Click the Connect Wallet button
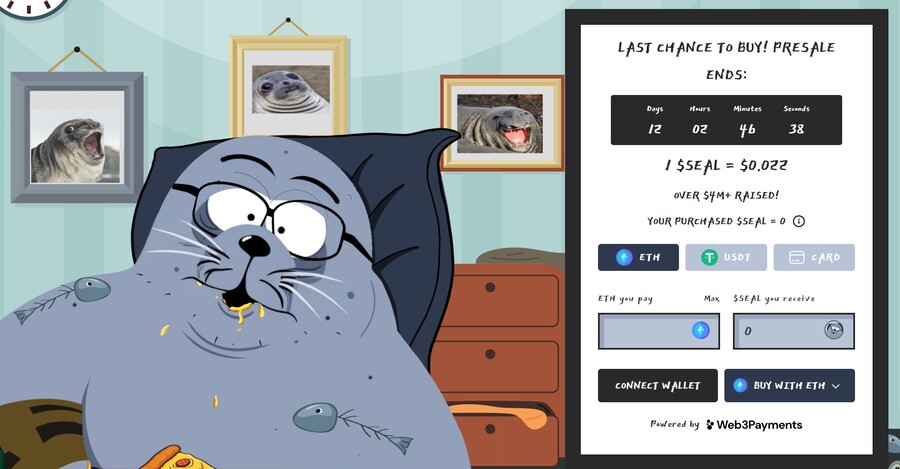This screenshot has width=900, height=469. (x=658, y=385)
